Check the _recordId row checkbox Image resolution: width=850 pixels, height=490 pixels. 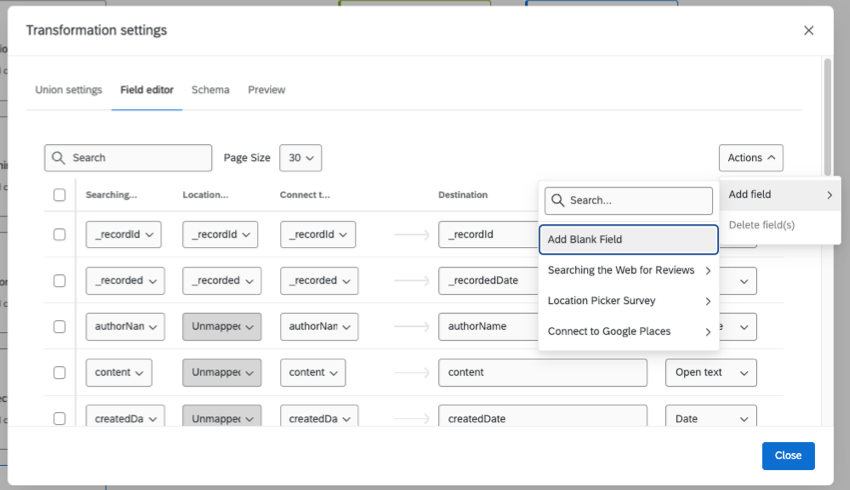tap(60, 234)
